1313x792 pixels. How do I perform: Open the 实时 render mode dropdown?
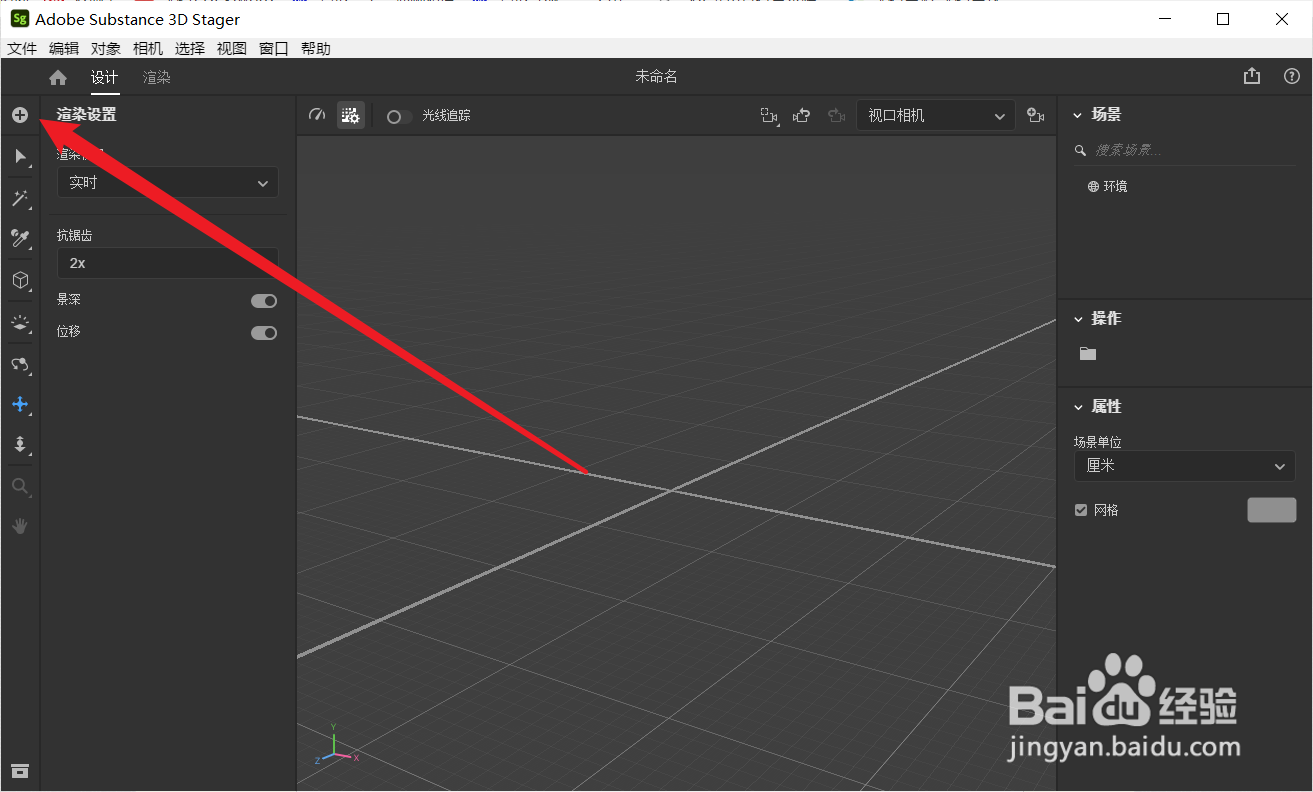168,183
